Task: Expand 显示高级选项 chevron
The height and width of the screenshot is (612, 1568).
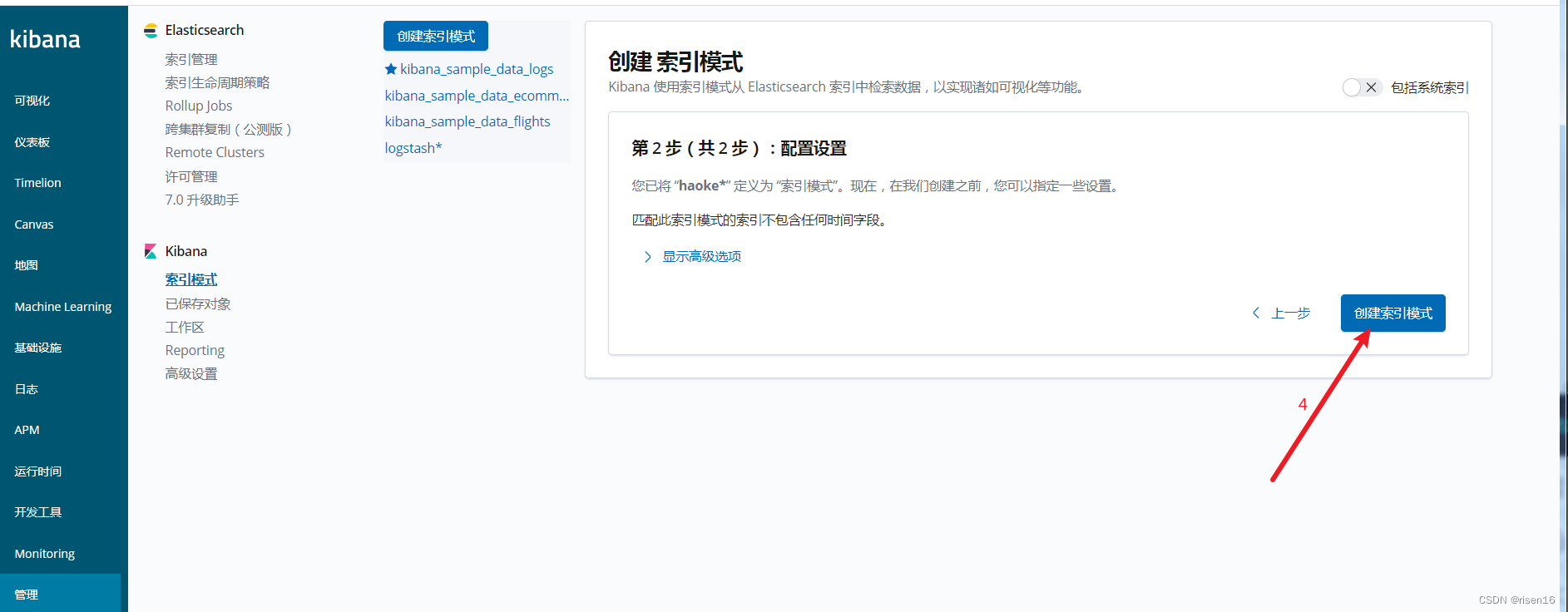Action: point(647,257)
